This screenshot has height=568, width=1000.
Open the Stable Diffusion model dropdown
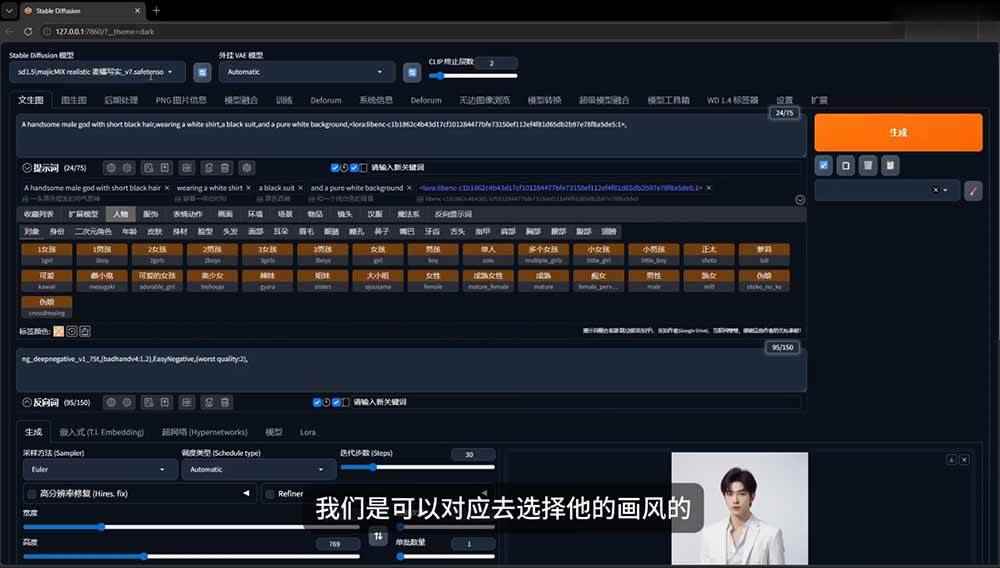click(x=98, y=72)
